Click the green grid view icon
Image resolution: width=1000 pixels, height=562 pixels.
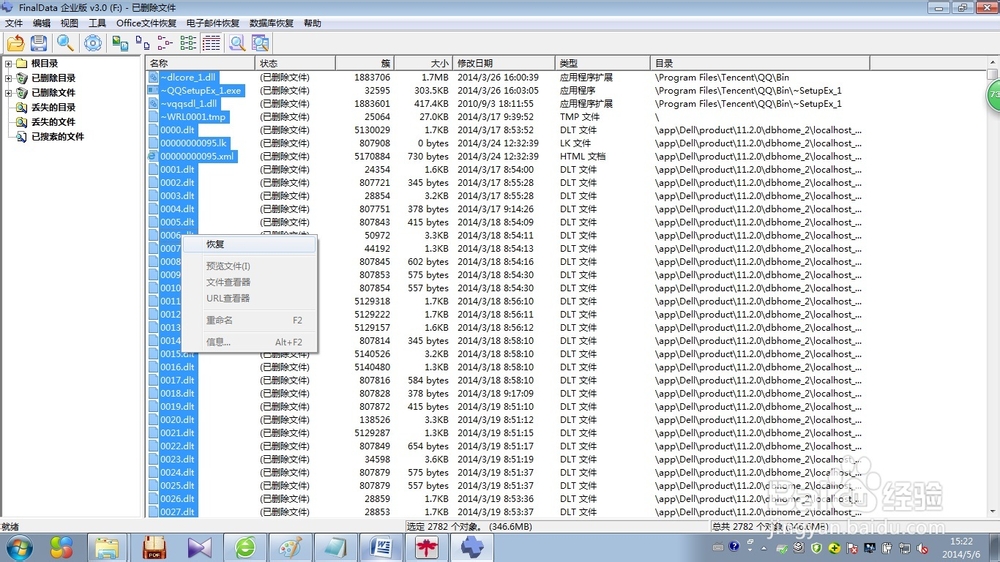[188, 43]
